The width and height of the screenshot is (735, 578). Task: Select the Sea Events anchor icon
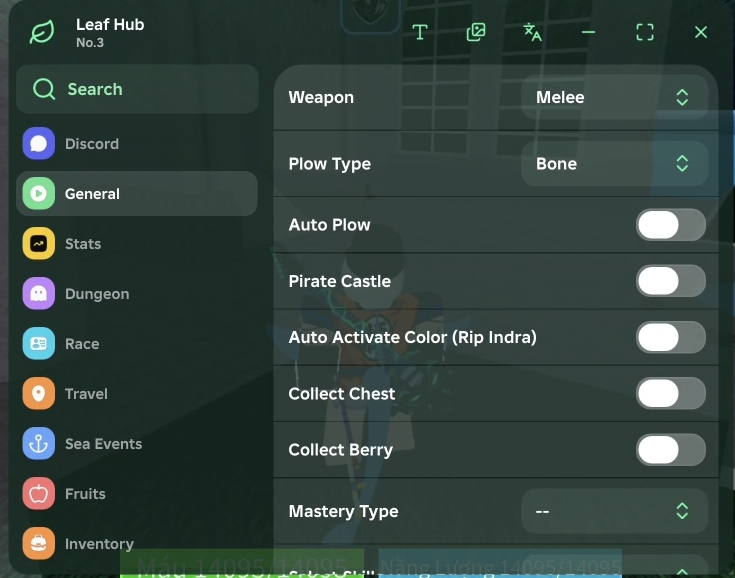click(39, 444)
